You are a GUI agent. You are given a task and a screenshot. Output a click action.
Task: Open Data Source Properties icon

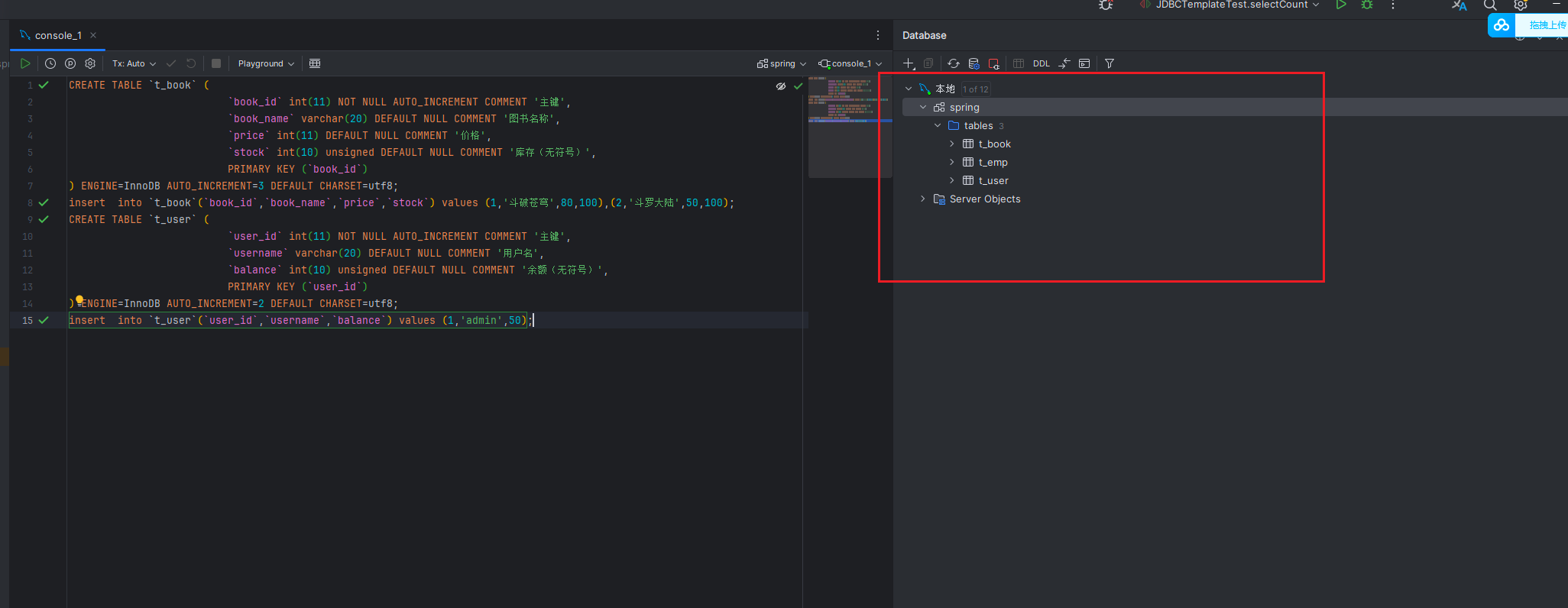(974, 63)
